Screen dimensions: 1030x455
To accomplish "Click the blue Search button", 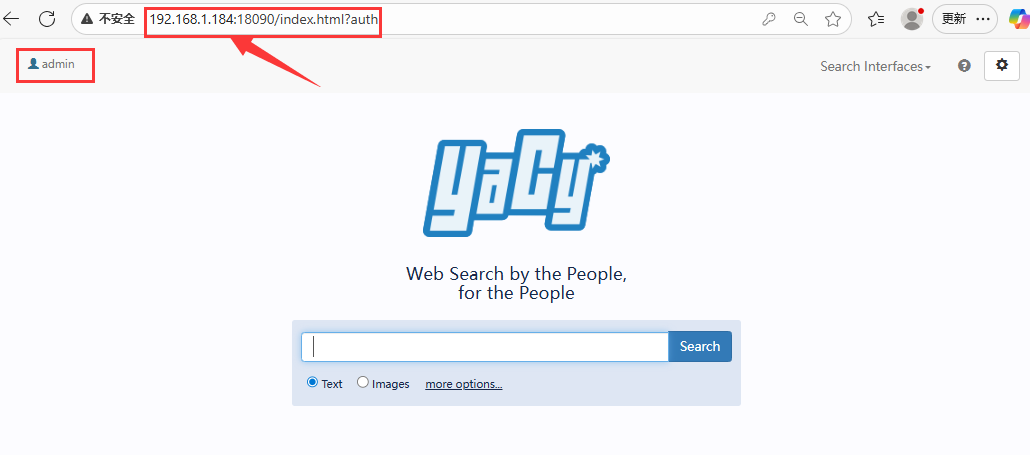I will [700, 346].
